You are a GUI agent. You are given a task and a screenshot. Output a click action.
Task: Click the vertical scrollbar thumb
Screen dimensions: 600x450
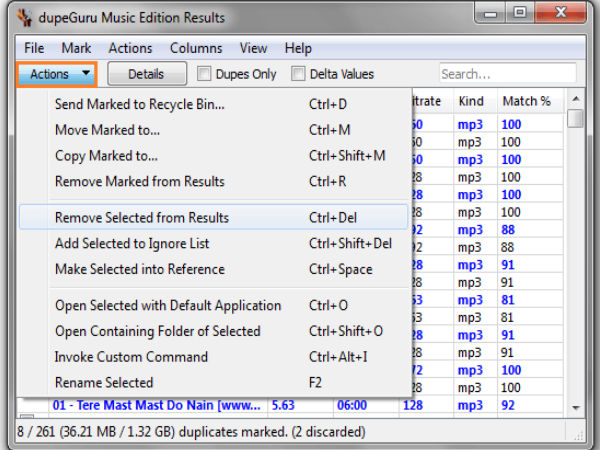576,119
